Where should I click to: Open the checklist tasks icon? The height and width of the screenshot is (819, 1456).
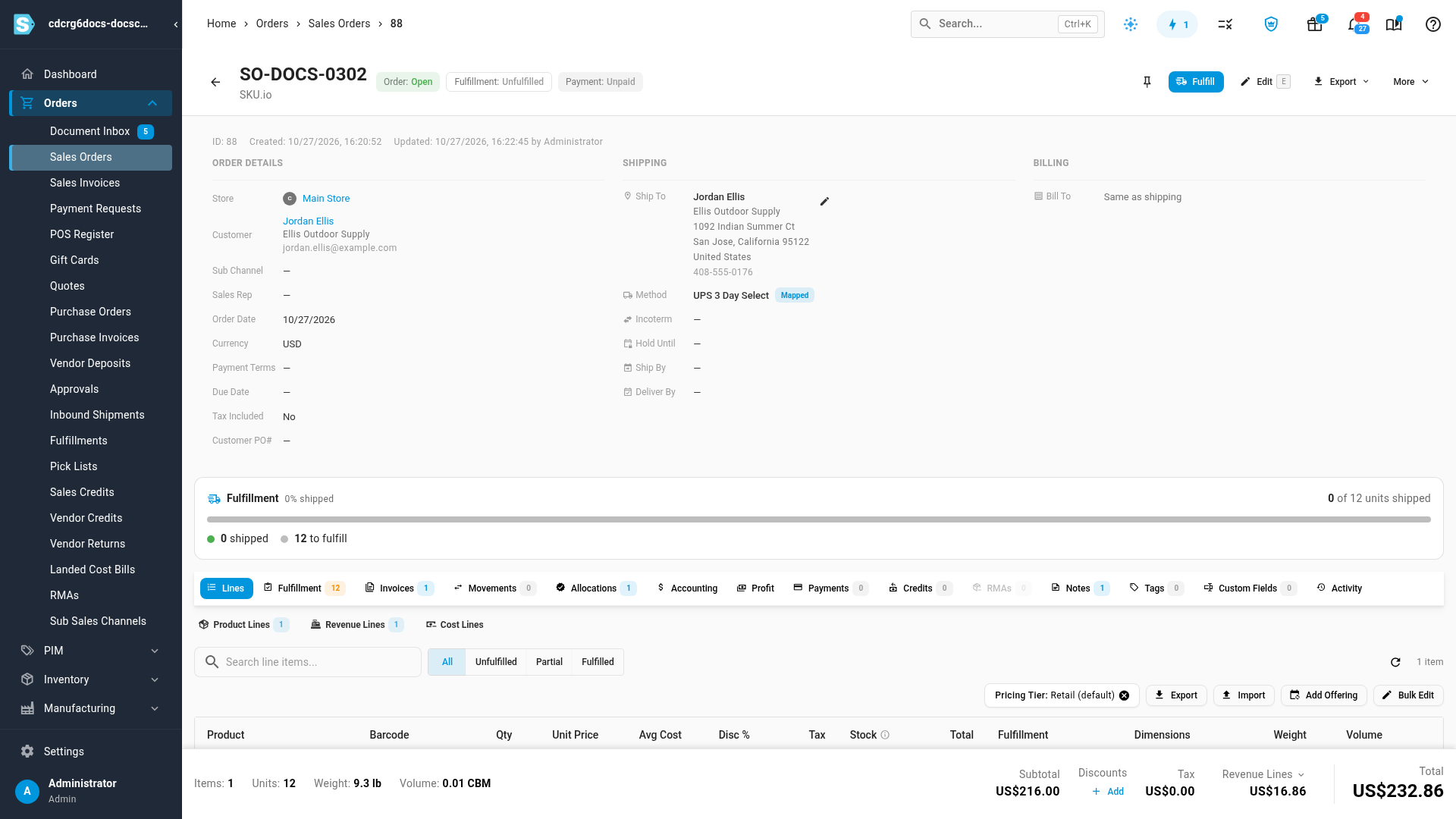point(1225,24)
